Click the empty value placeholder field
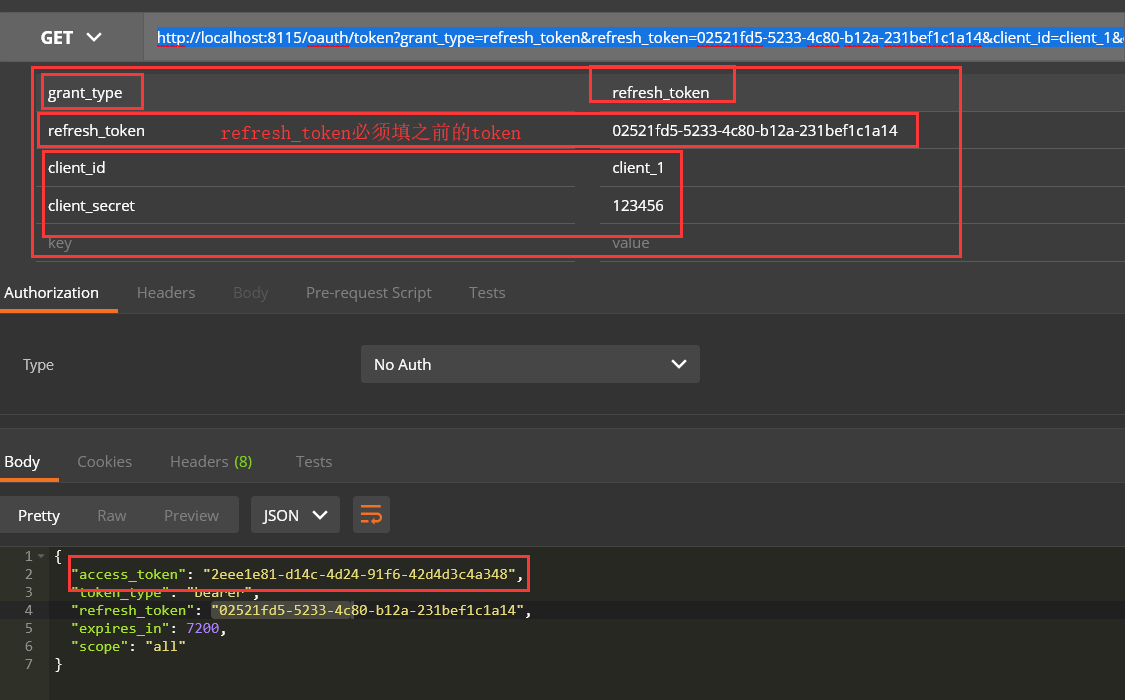1125x700 pixels. (862, 243)
